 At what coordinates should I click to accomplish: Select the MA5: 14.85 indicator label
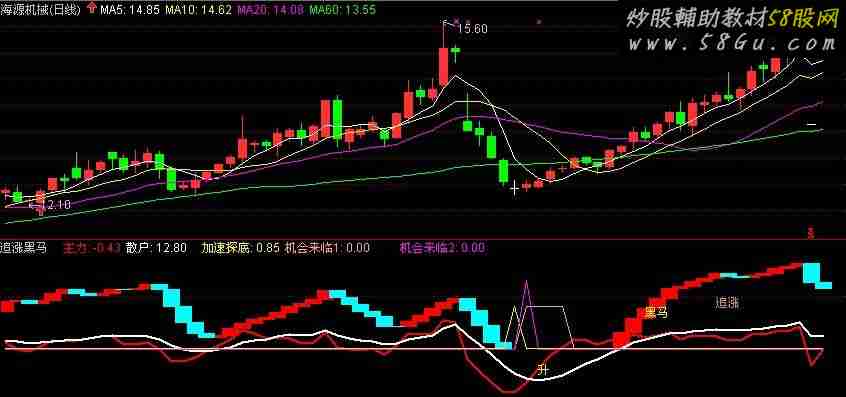click(129, 10)
